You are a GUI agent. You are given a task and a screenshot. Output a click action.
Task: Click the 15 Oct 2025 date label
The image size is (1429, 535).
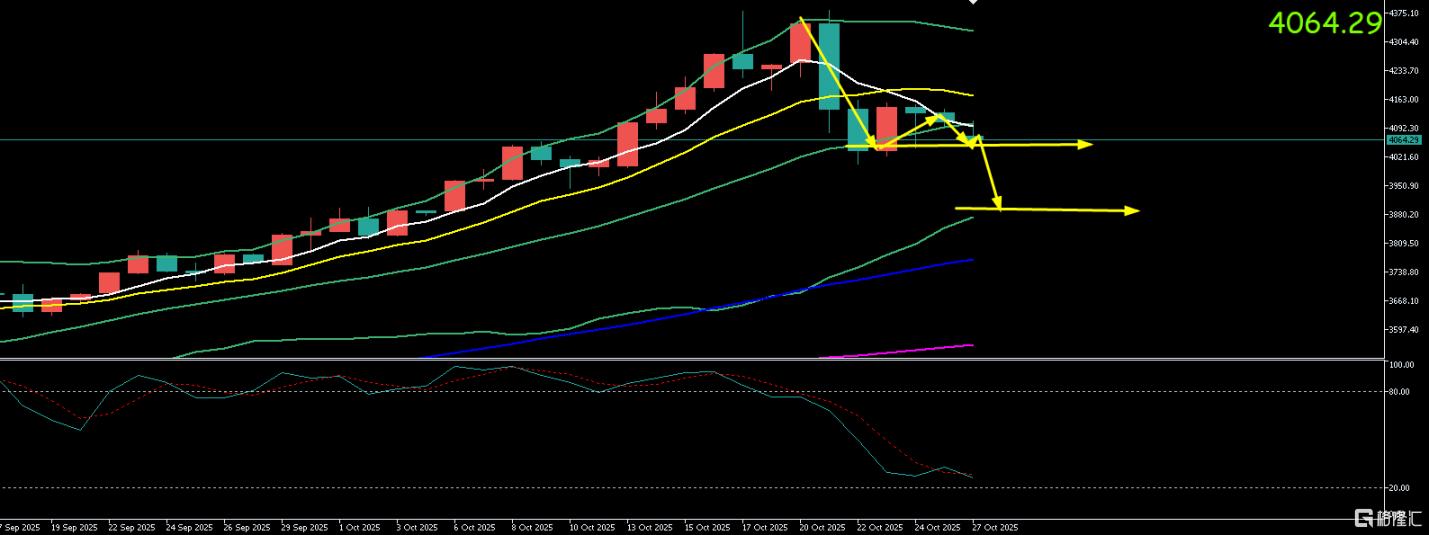pyautogui.click(x=705, y=527)
